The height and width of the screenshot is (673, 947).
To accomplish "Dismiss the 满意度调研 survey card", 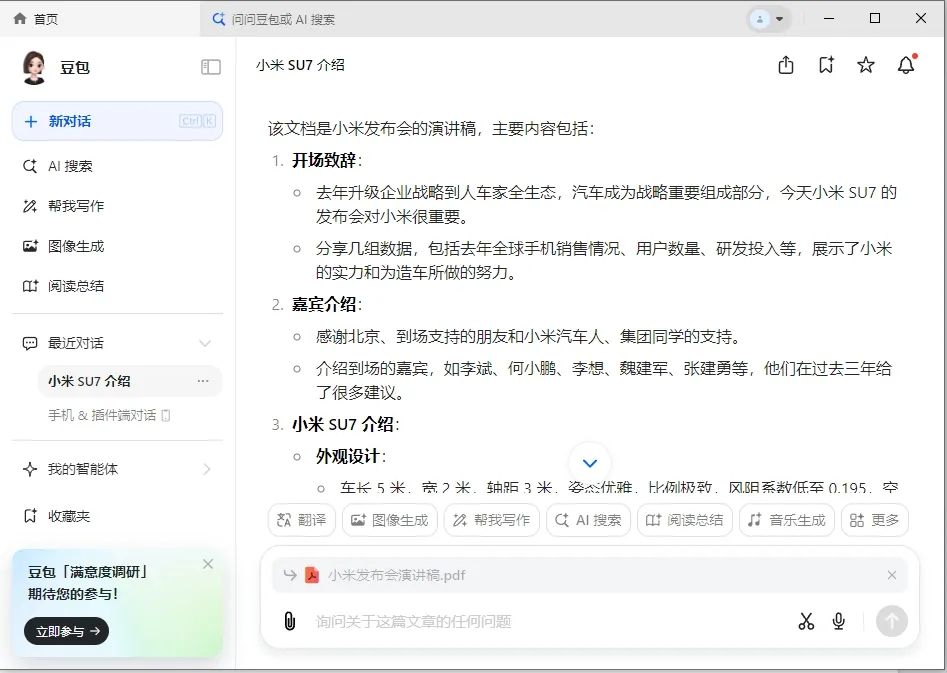I will point(208,564).
